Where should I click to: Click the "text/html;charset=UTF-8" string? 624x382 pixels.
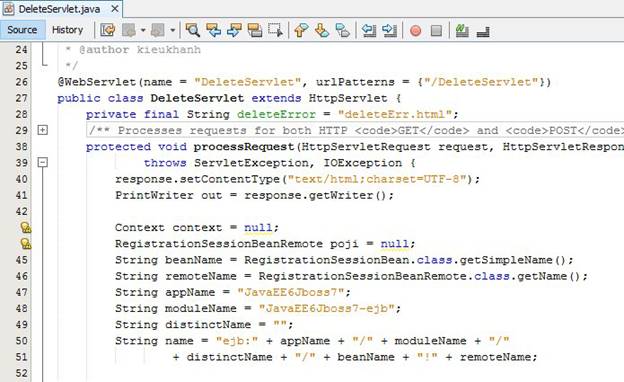pos(377,179)
